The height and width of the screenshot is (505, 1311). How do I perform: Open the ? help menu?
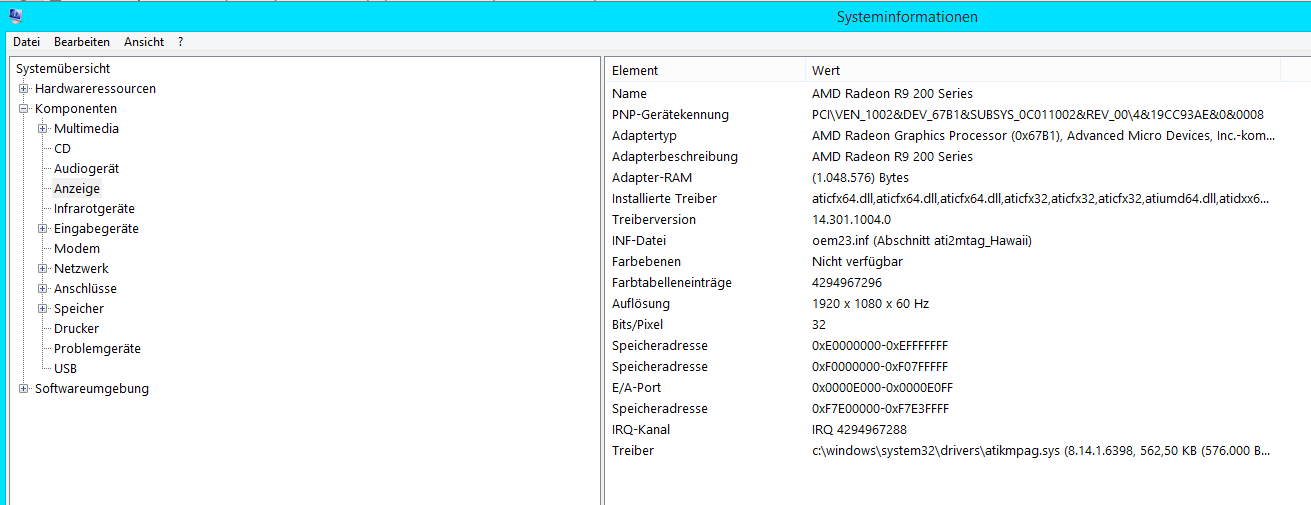tap(181, 42)
